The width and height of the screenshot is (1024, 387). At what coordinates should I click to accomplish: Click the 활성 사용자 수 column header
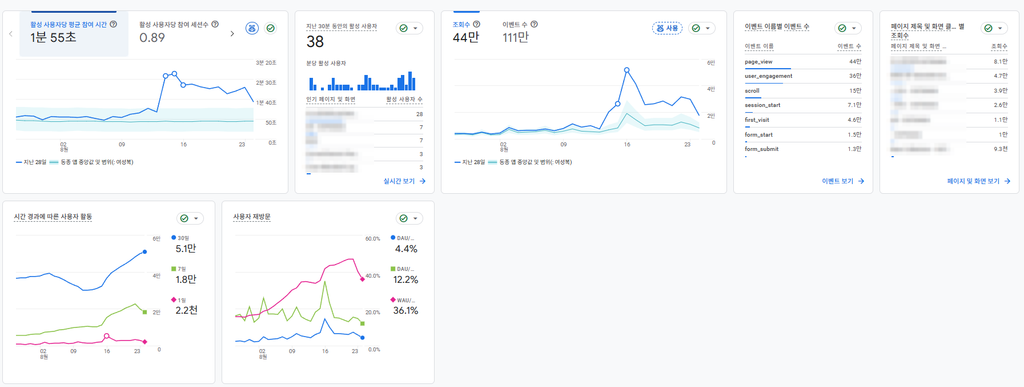click(404, 99)
